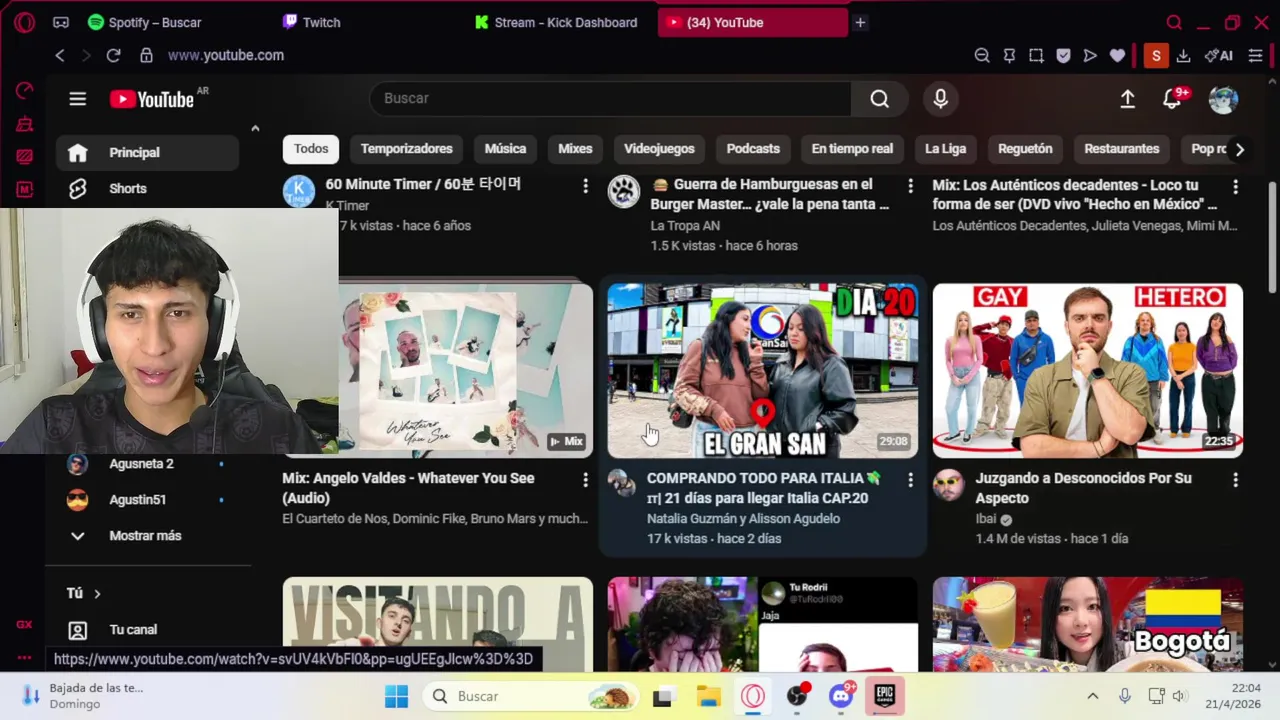This screenshot has width=1280, height=720.
Task: Select the Música filter chip
Action: [505, 149]
